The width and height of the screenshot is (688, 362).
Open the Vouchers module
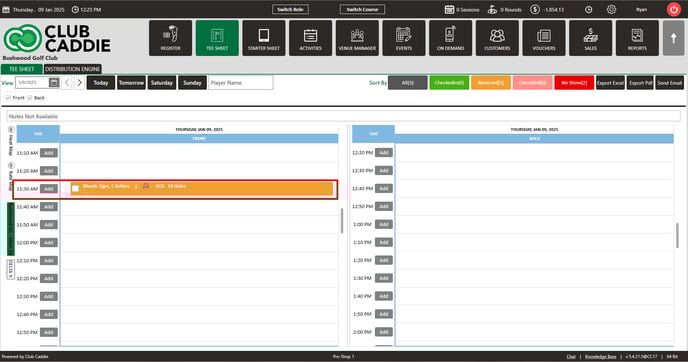[x=544, y=38]
